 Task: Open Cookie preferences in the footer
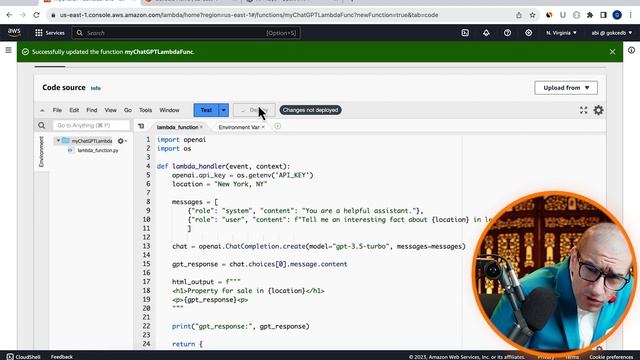[x=611, y=357]
